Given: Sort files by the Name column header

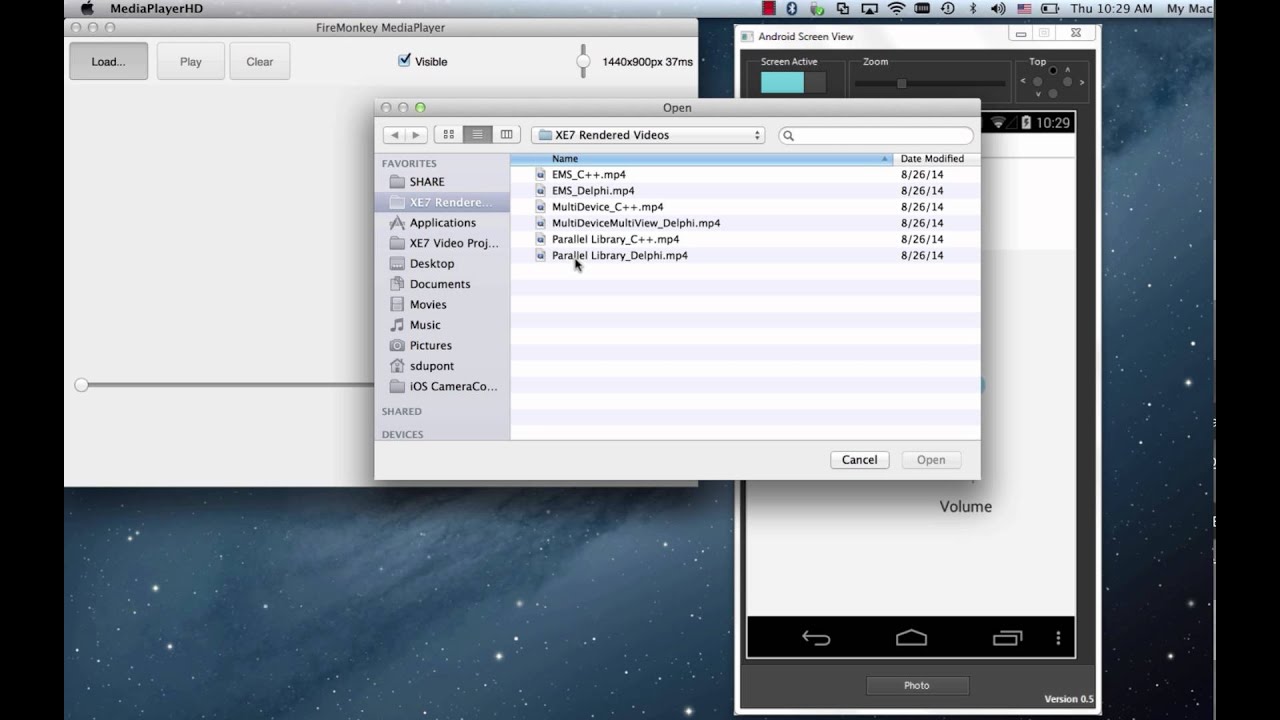Looking at the screenshot, I should click(x=701, y=158).
